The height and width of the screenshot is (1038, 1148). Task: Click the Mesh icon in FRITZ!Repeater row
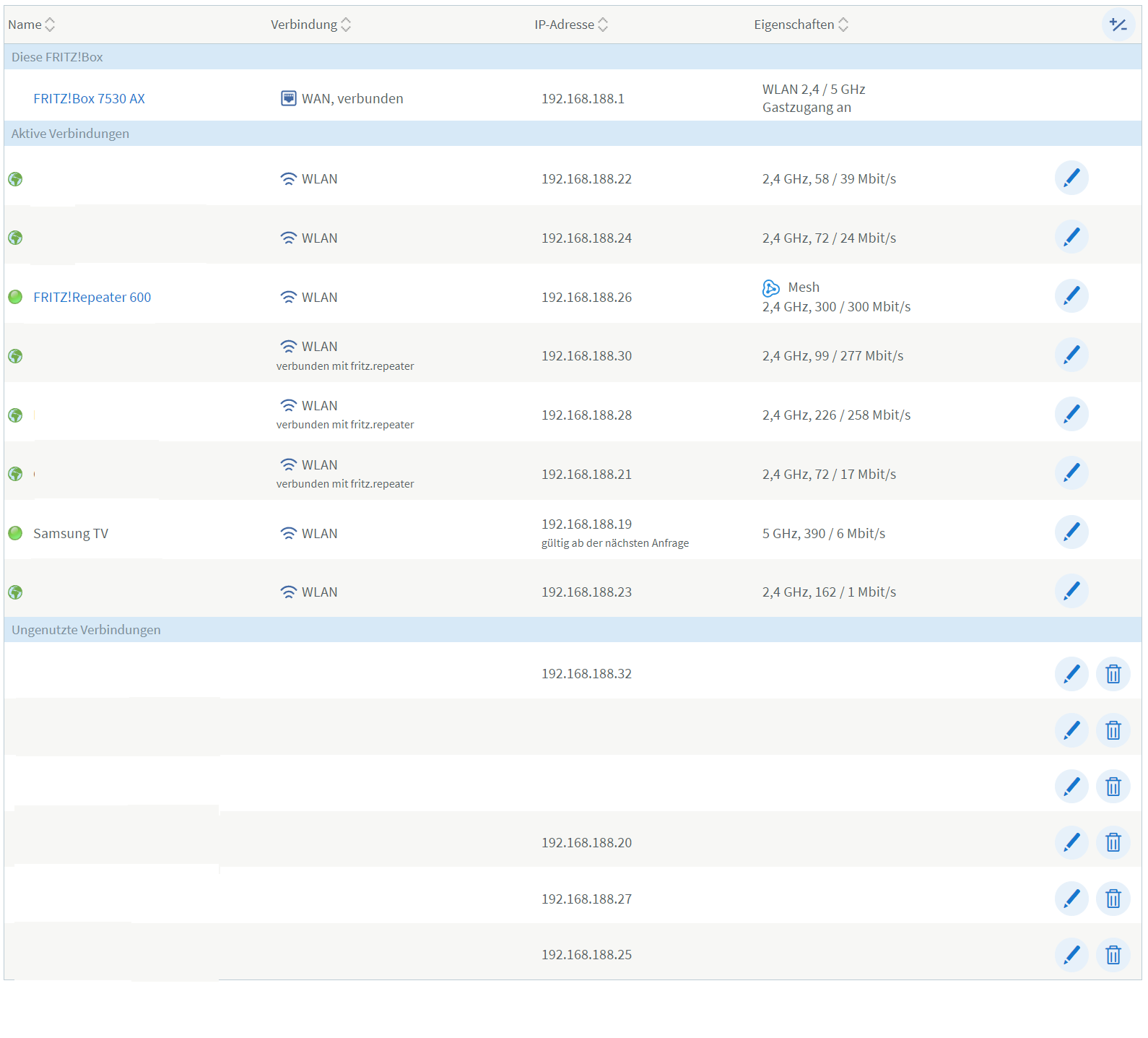coord(771,288)
